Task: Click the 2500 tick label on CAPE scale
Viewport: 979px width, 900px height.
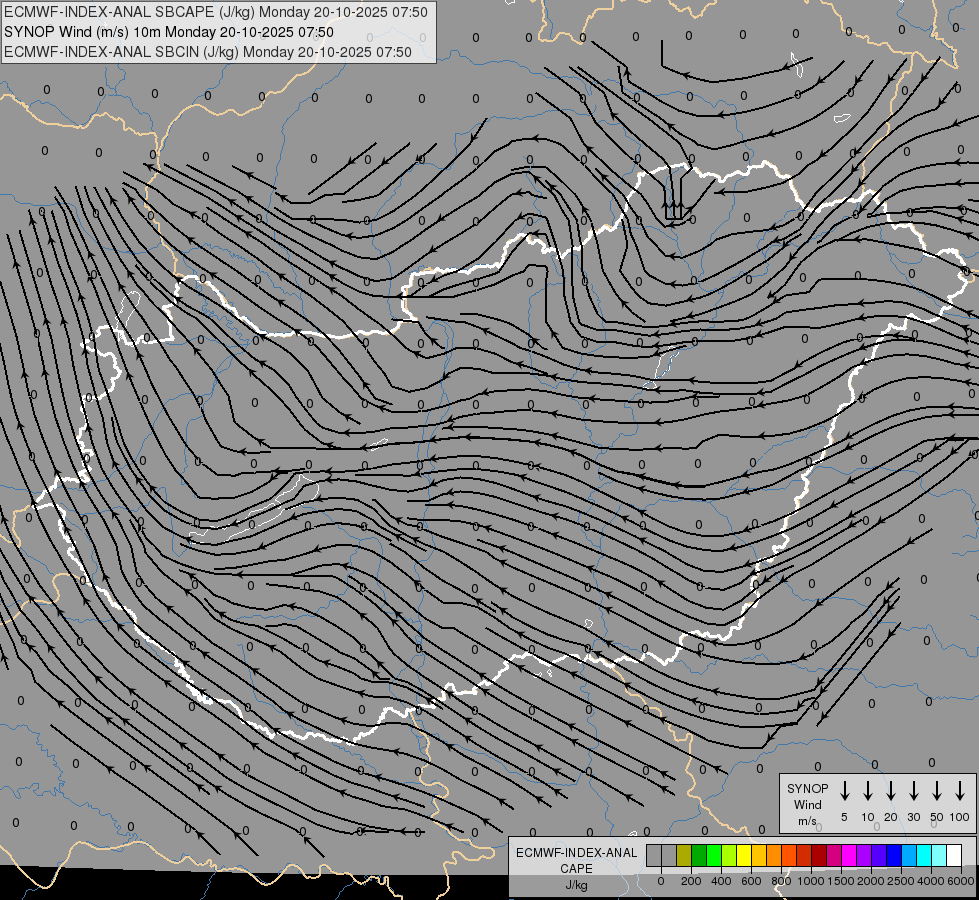Action: click(901, 881)
